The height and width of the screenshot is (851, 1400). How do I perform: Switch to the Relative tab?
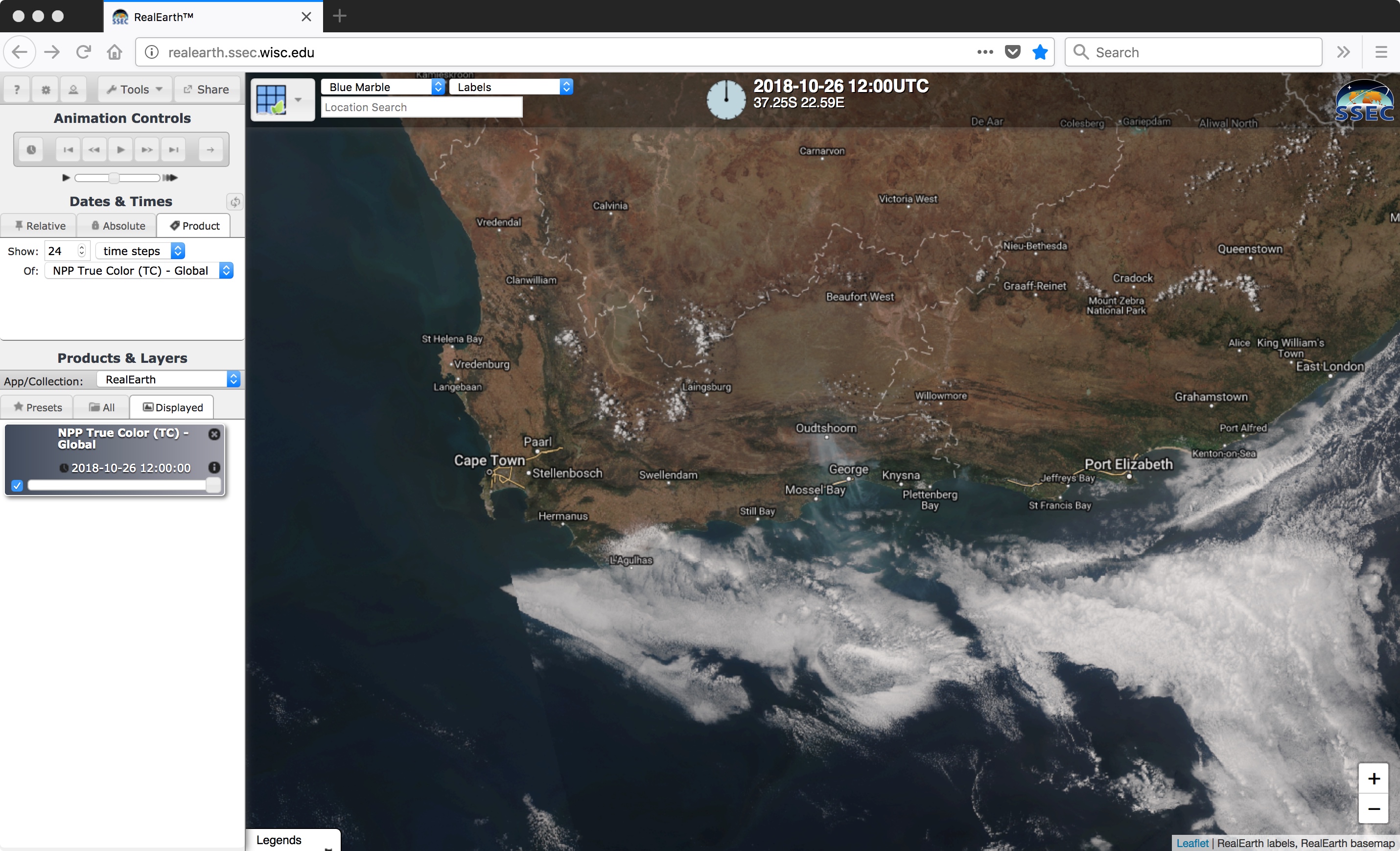(x=40, y=226)
